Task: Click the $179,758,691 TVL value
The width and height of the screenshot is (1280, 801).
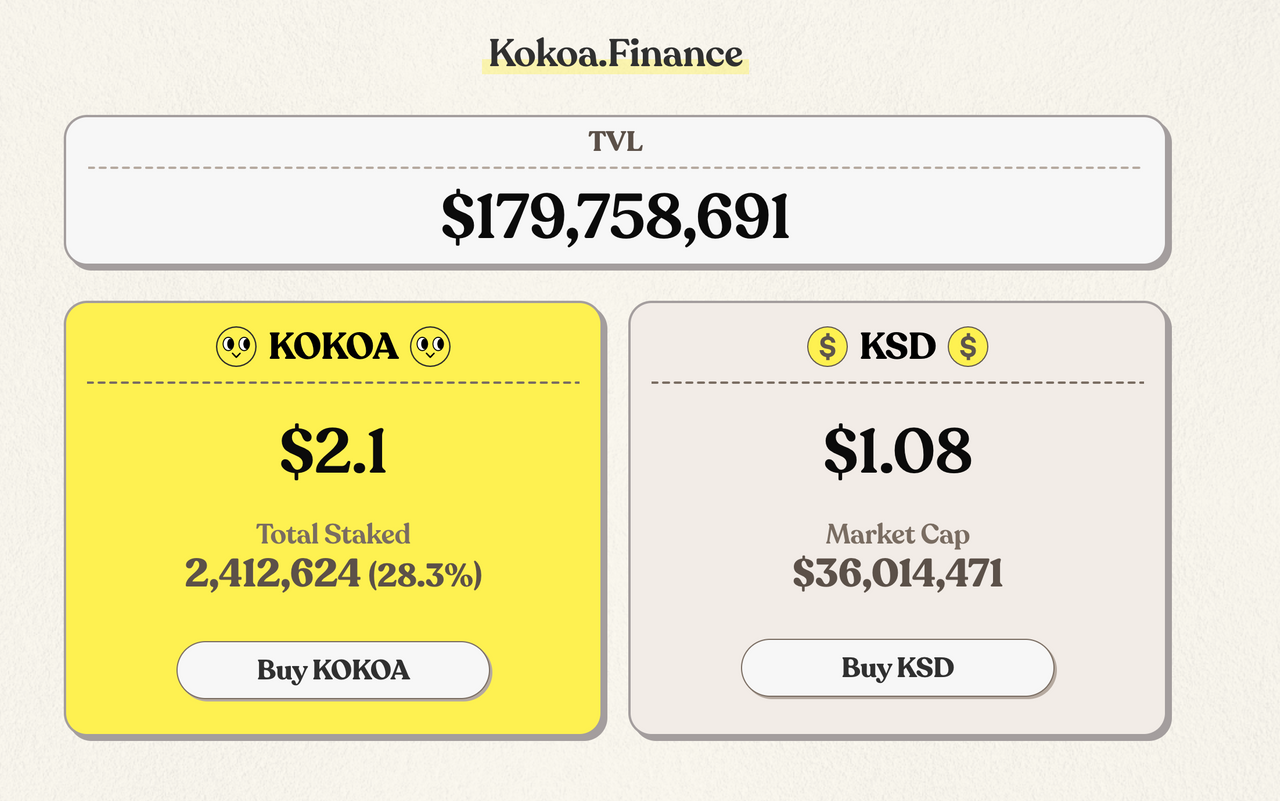Action: pyautogui.click(x=615, y=217)
